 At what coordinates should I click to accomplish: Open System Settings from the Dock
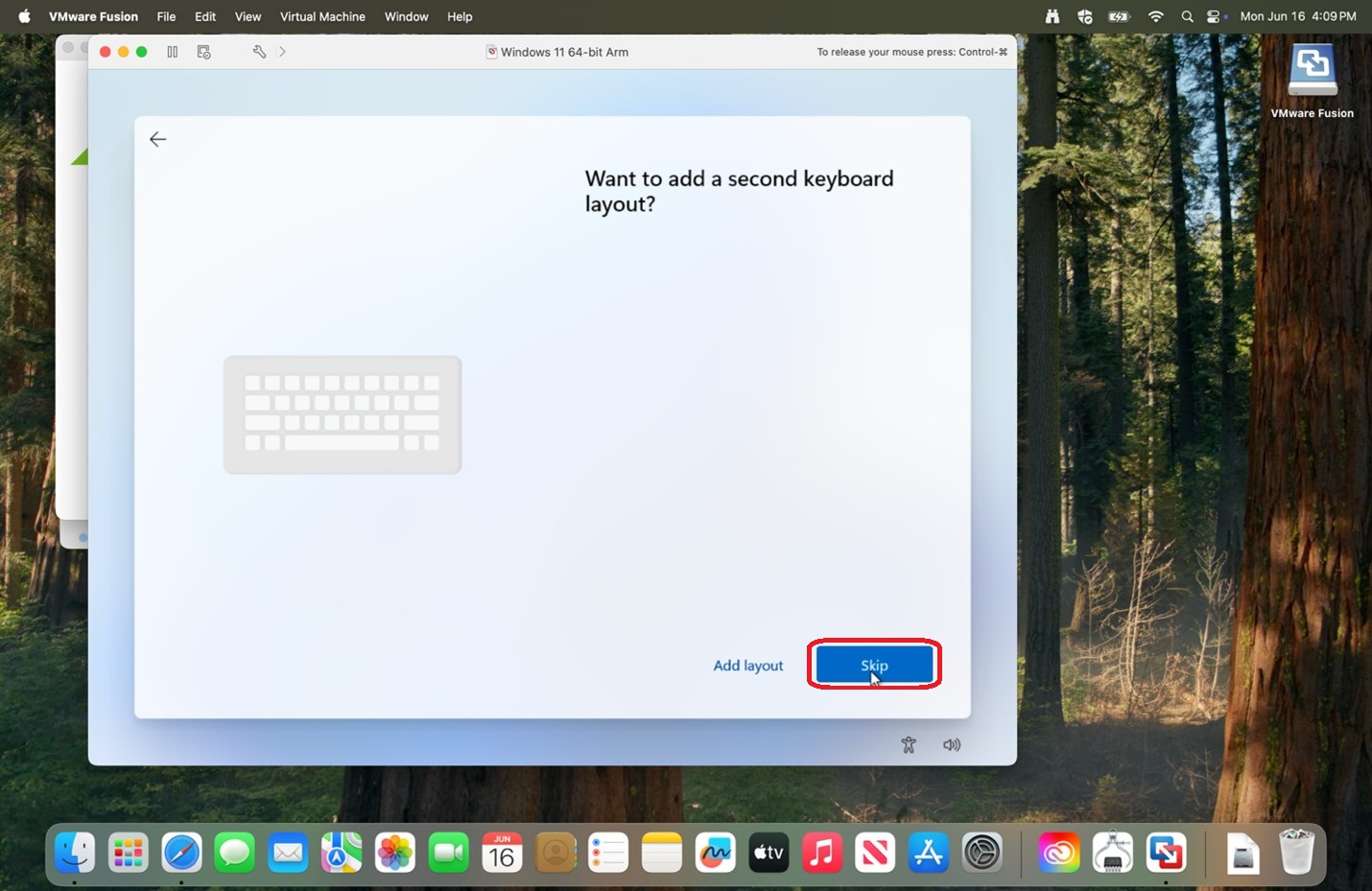pos(982,853)
